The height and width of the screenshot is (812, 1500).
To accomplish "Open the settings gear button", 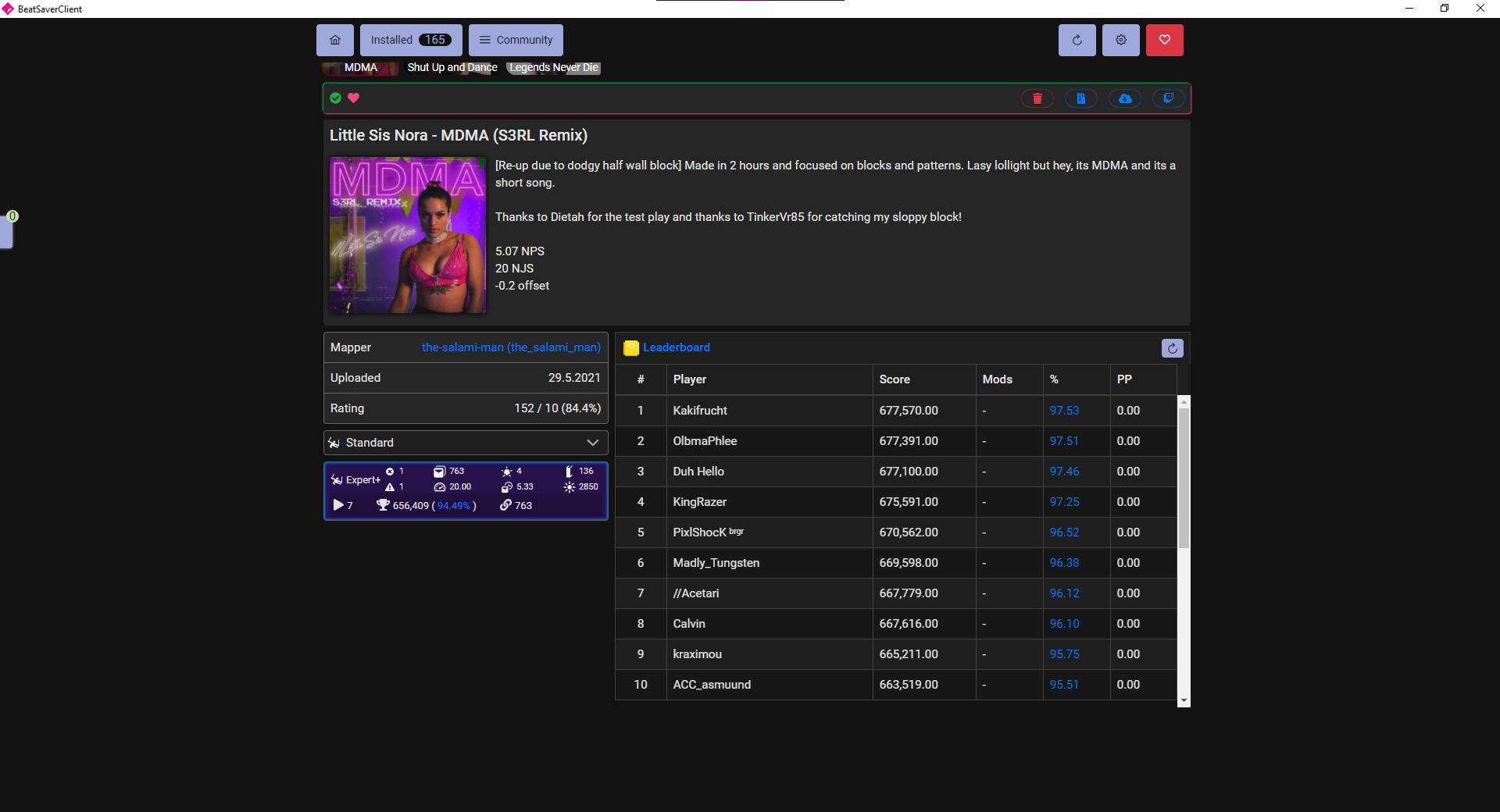I will (1121, 40).
